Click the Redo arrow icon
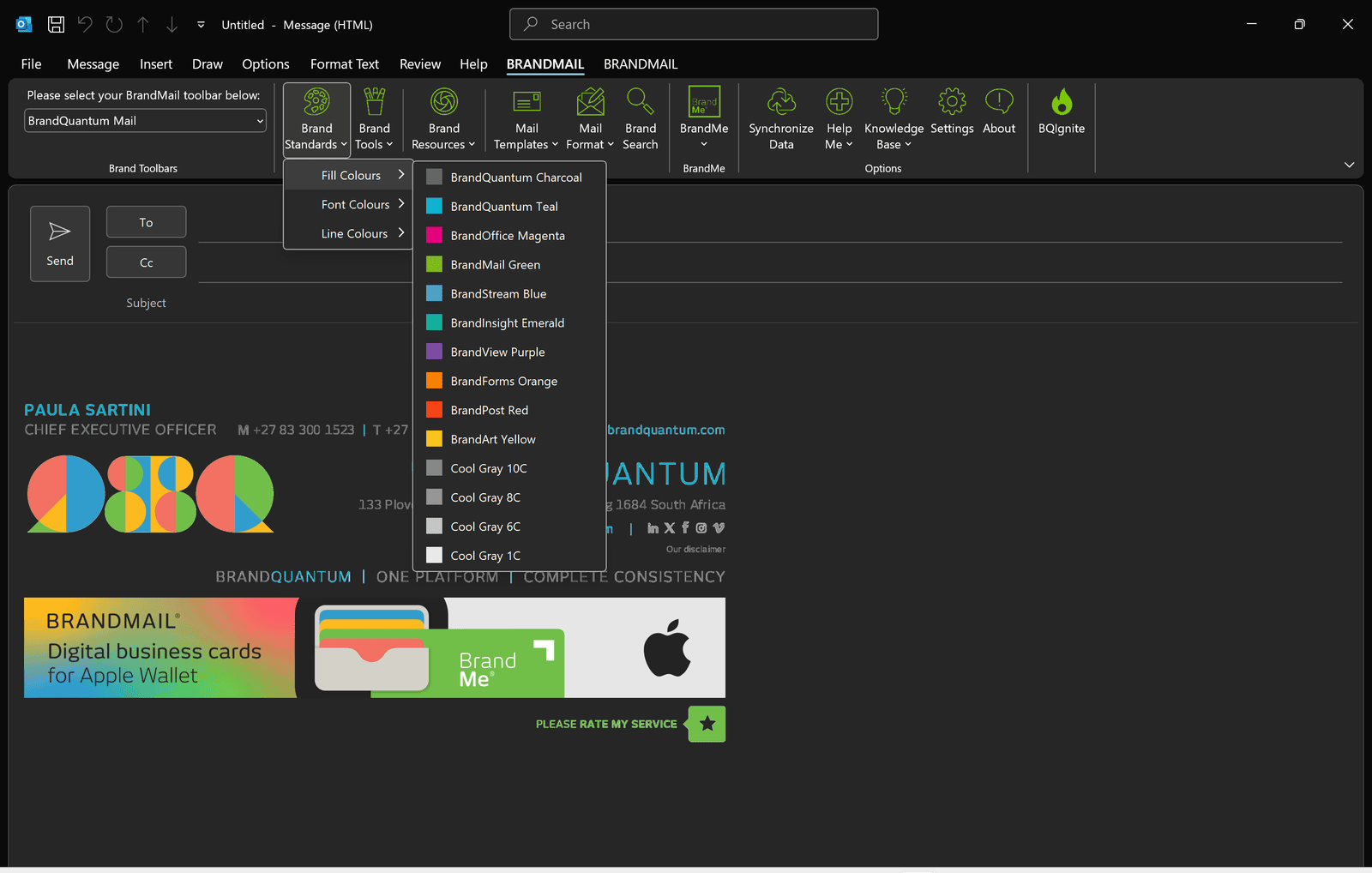This screenshot has width=1372, height=873. (114, 25)
